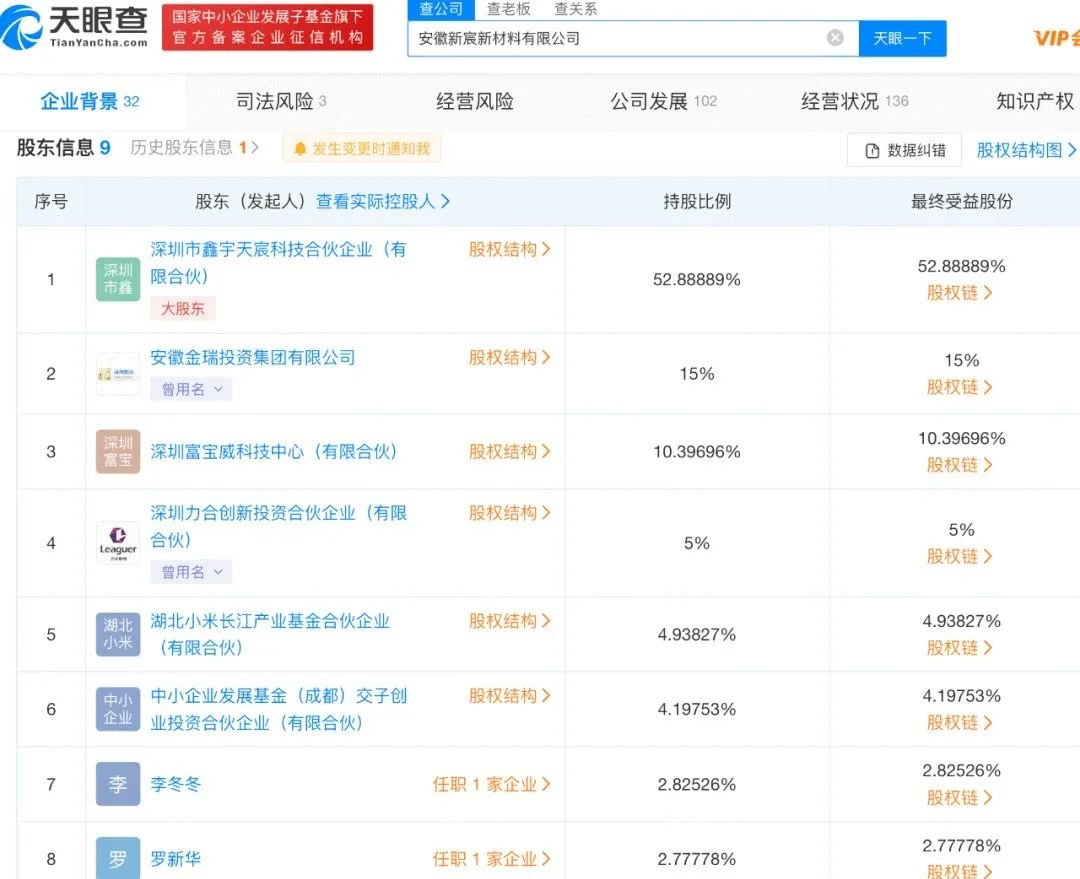
Task: Click the Leaguer company logo
Action: tap(118, 543)
